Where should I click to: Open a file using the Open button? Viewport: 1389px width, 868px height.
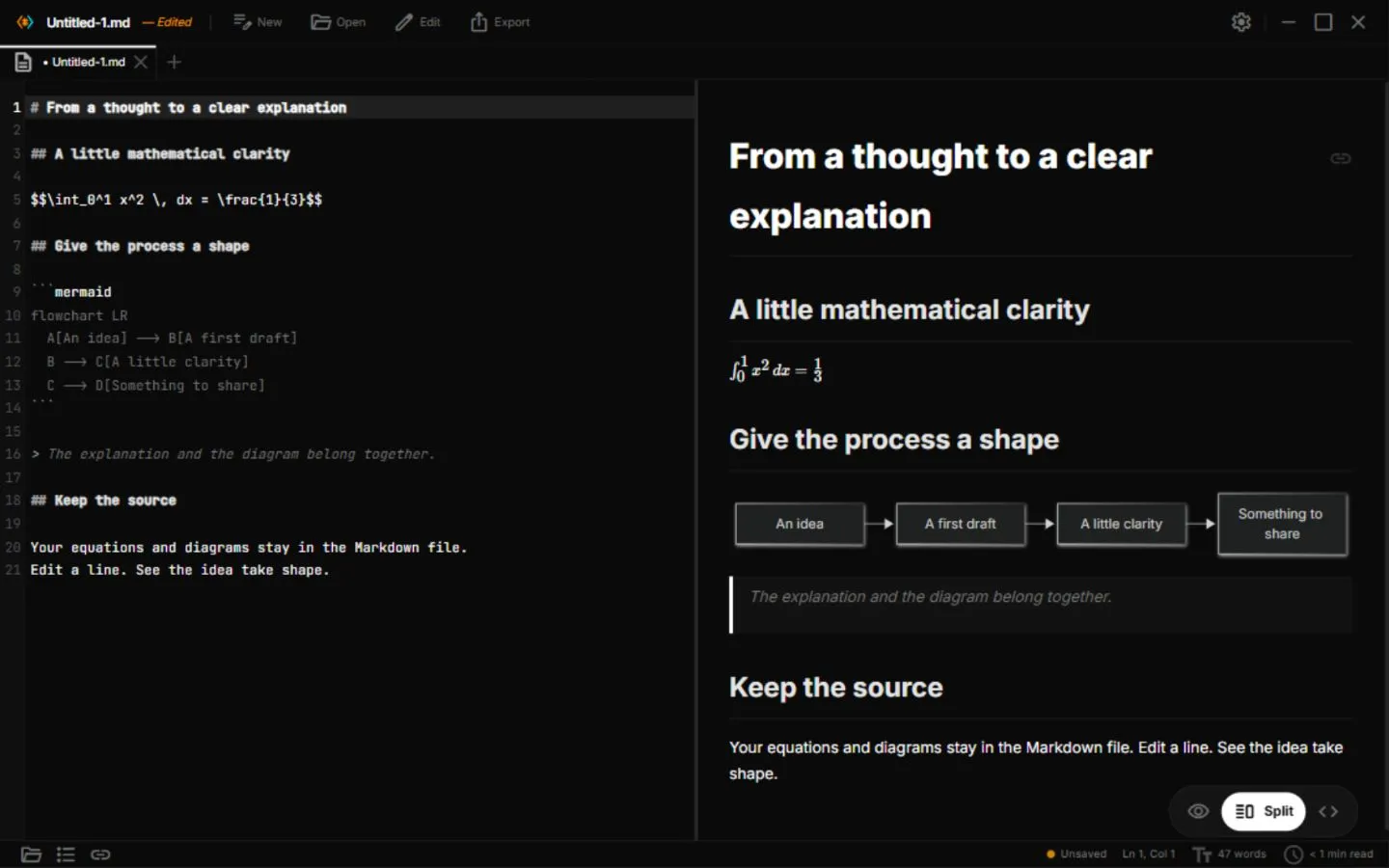339,22
